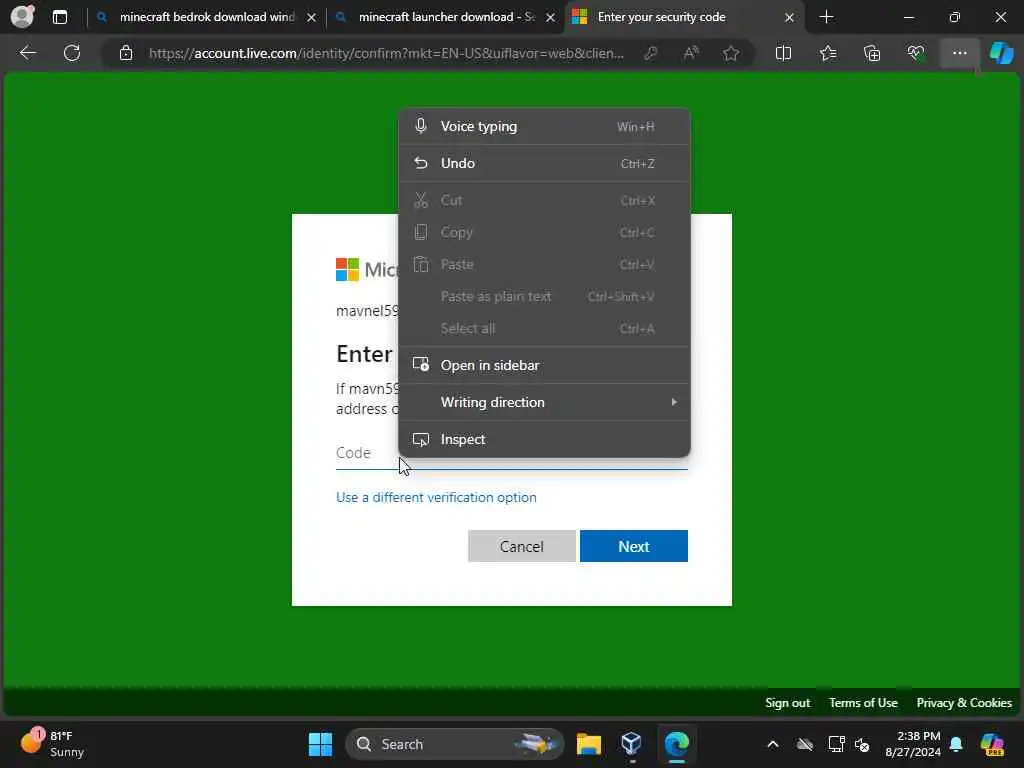Click into the Code input field
1024x768 pixels.
(x=511, y=453)
